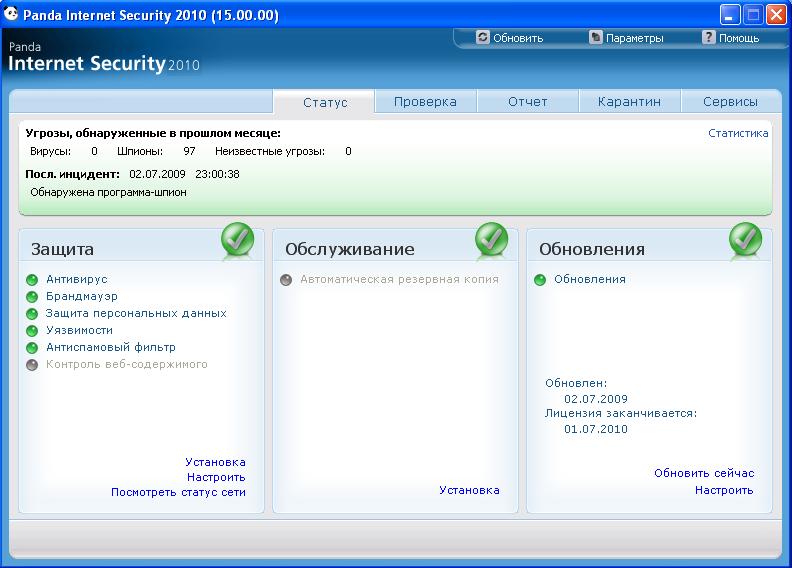Viewport: 792px width, 568px height.
Task: Open the Сервисы tab
Action: tap(730, 101)
